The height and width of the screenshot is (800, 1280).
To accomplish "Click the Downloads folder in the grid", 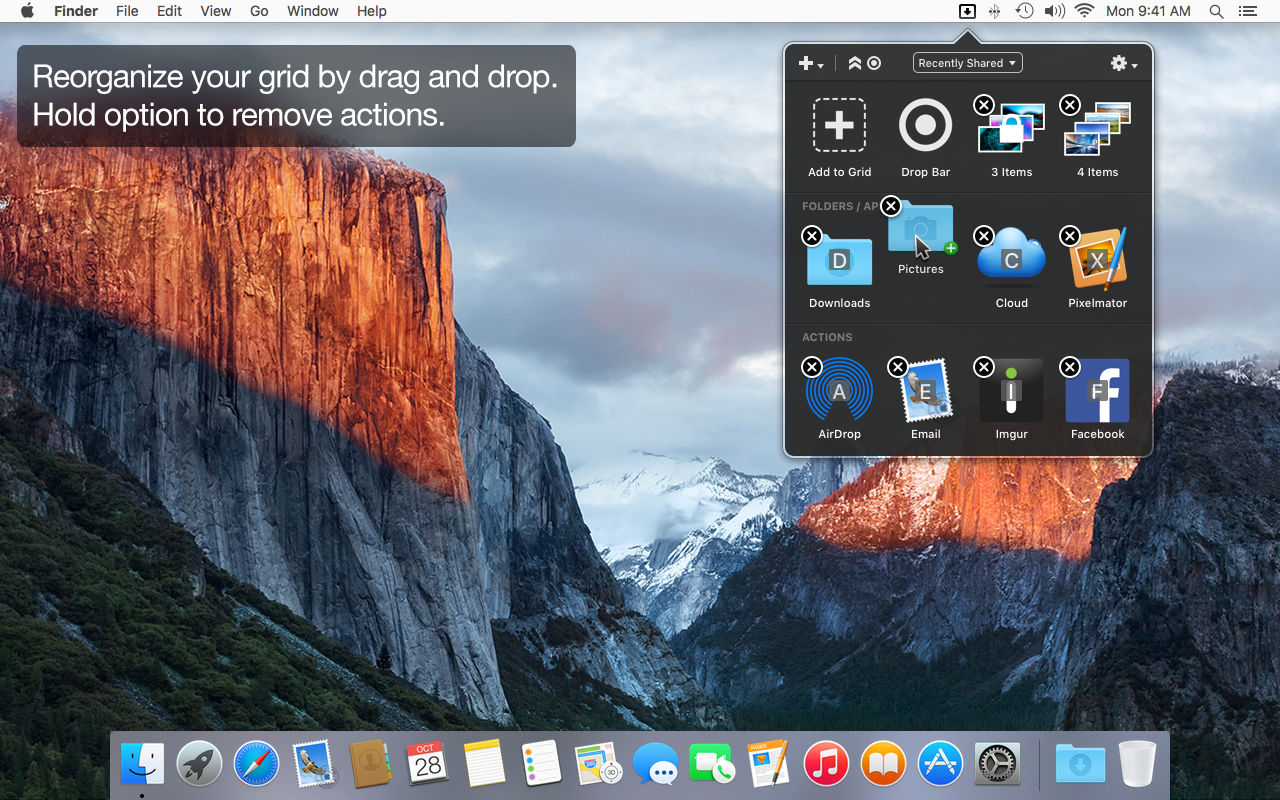I will point(839,261).
